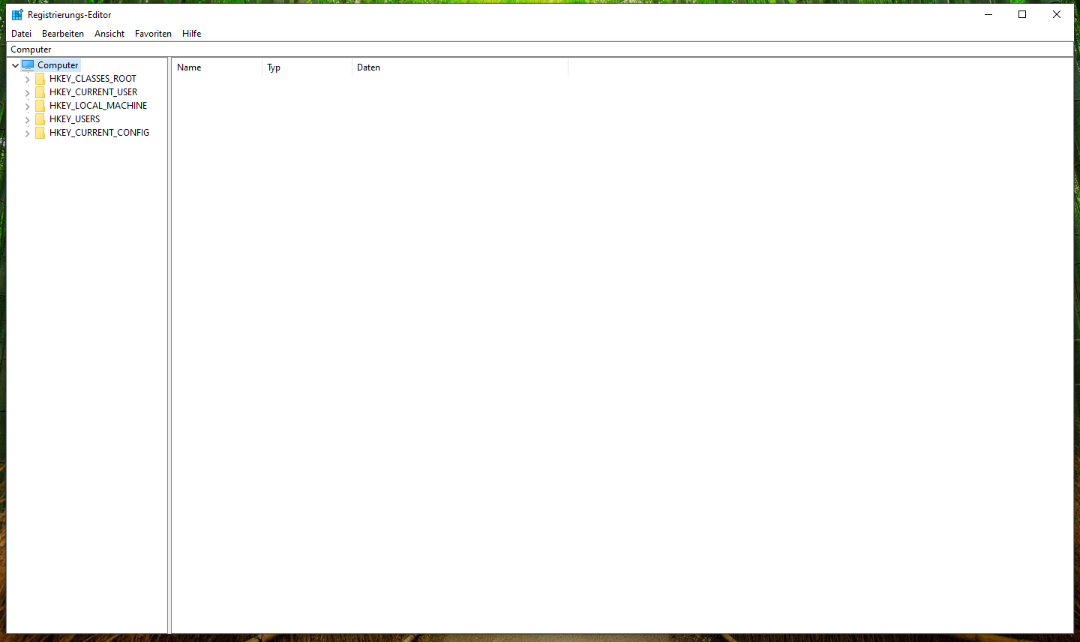Expand HKEY_CLASSES_ROOT in the tree
This screenshot has width=1080, height=642.
(27, 78)
